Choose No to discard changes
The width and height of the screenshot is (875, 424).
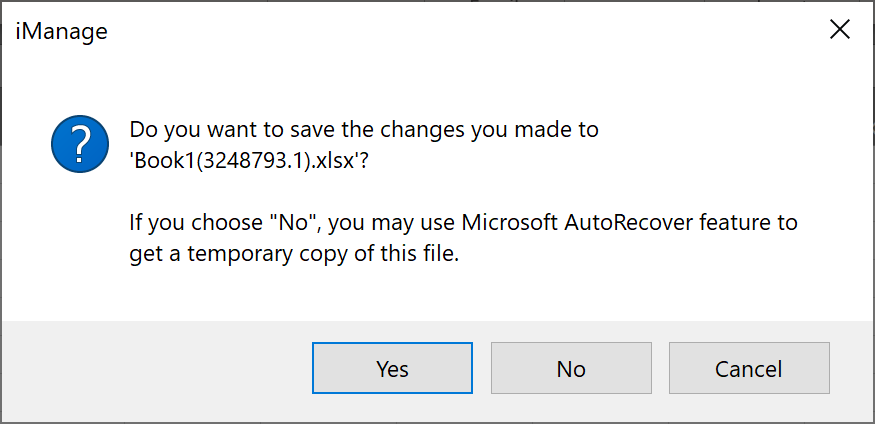(571, 368)
